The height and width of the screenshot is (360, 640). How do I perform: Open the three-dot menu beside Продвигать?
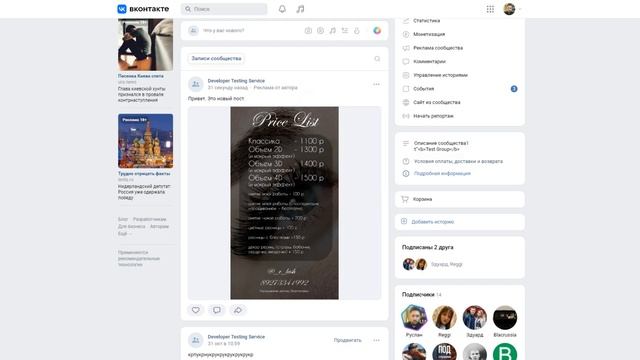(376, 340)
